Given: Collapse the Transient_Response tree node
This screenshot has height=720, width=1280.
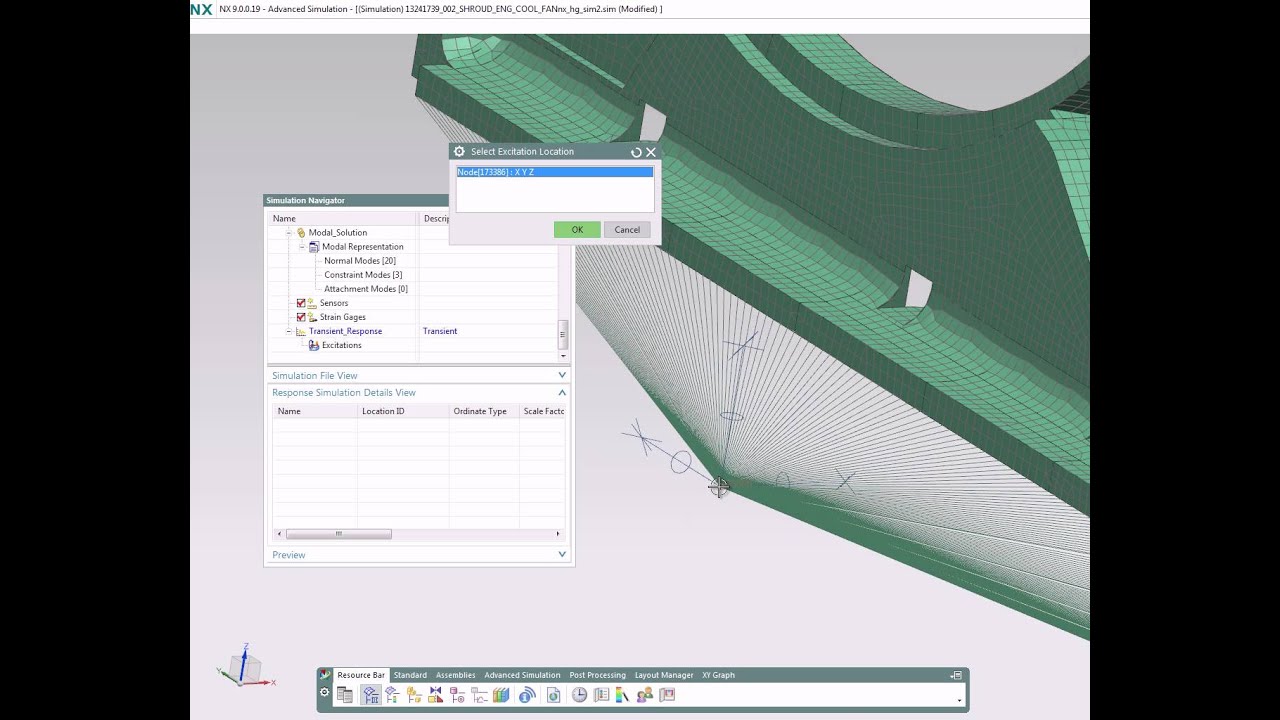Looking at the screenshot, I should (289, 331).
